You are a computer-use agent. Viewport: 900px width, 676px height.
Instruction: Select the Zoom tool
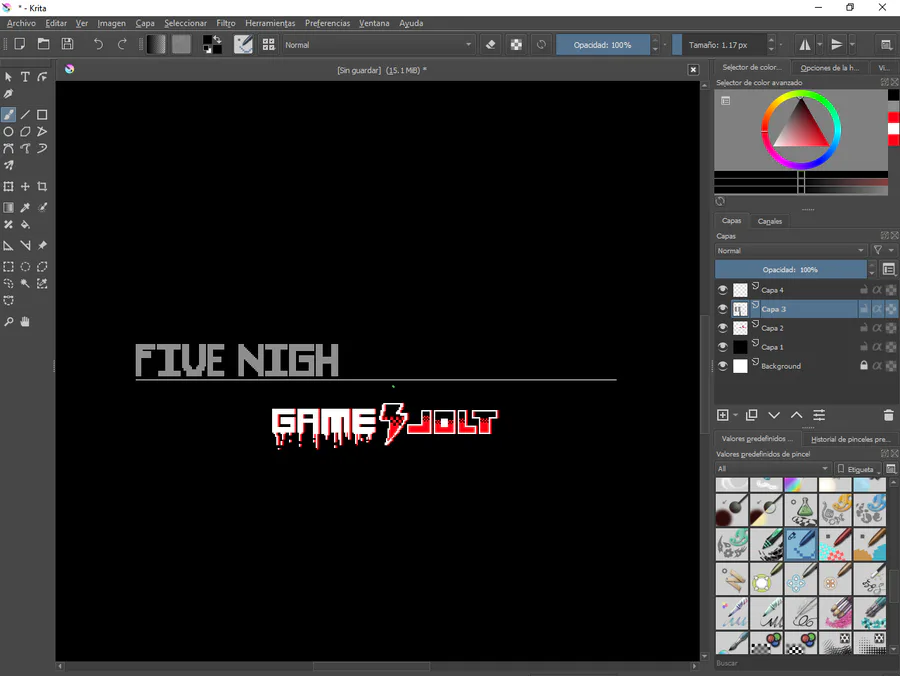pos(9,322)
